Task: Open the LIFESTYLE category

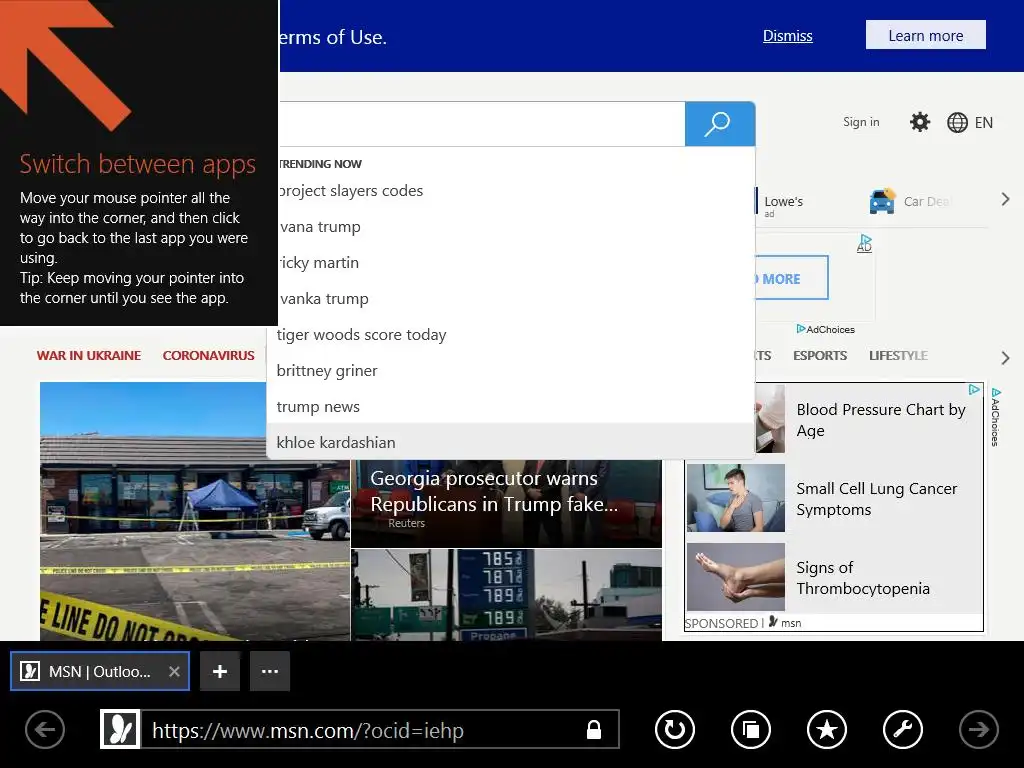Action: (x=898, y=355)
